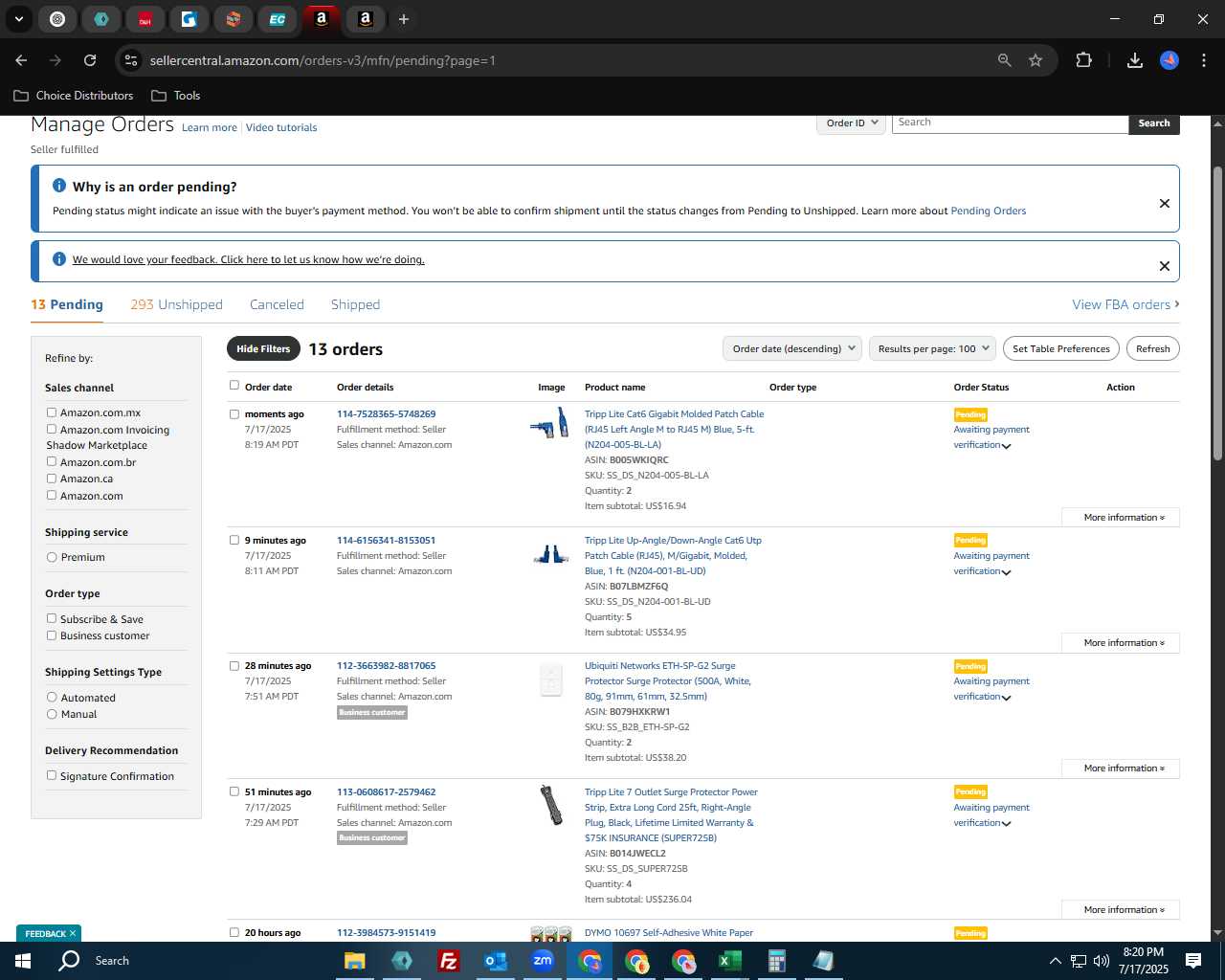Check the Amazon.com.mx sales channel filter
1225x980 pixels.
[52, 412]
